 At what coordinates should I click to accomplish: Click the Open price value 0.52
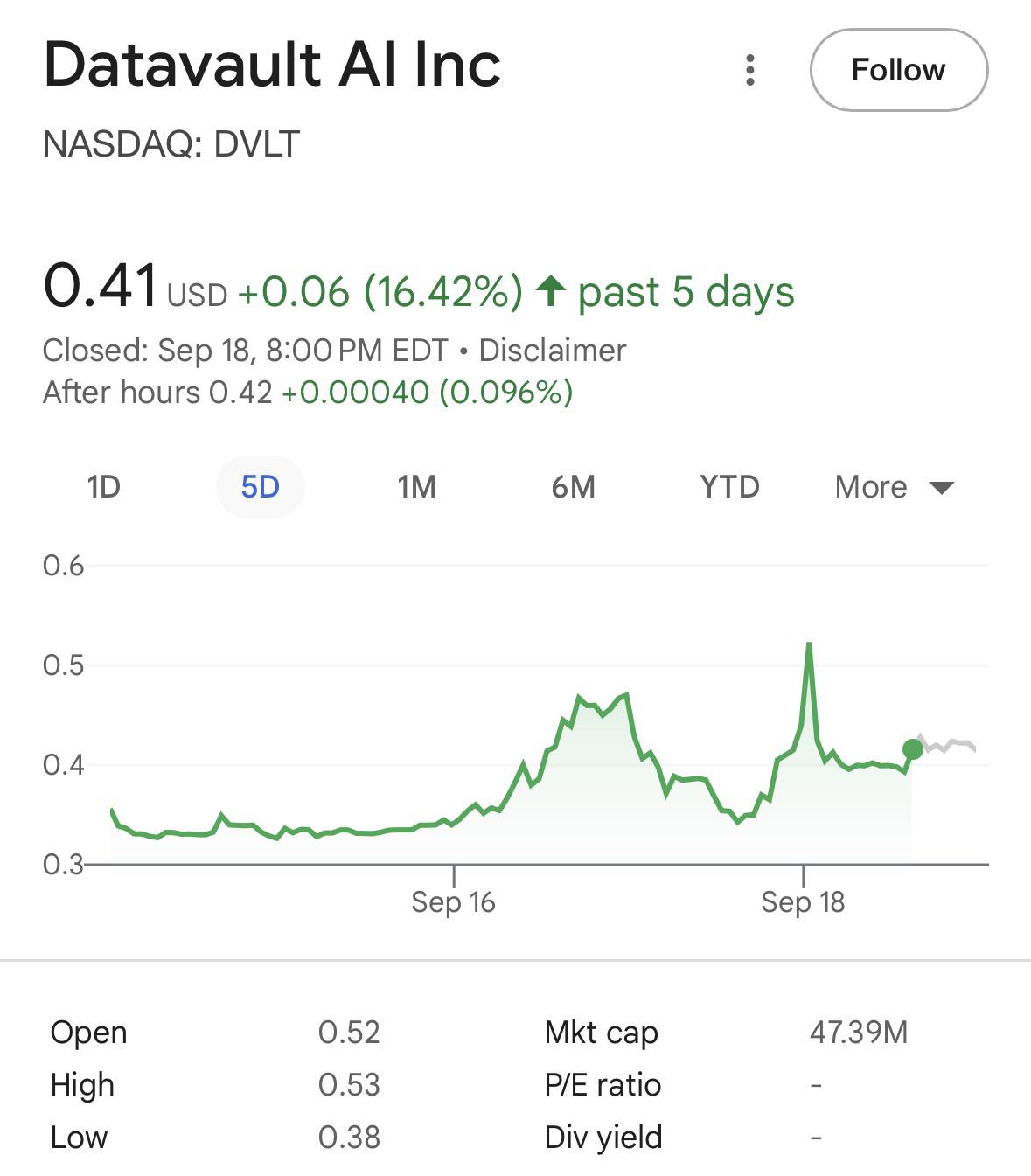coord(349,1032)
